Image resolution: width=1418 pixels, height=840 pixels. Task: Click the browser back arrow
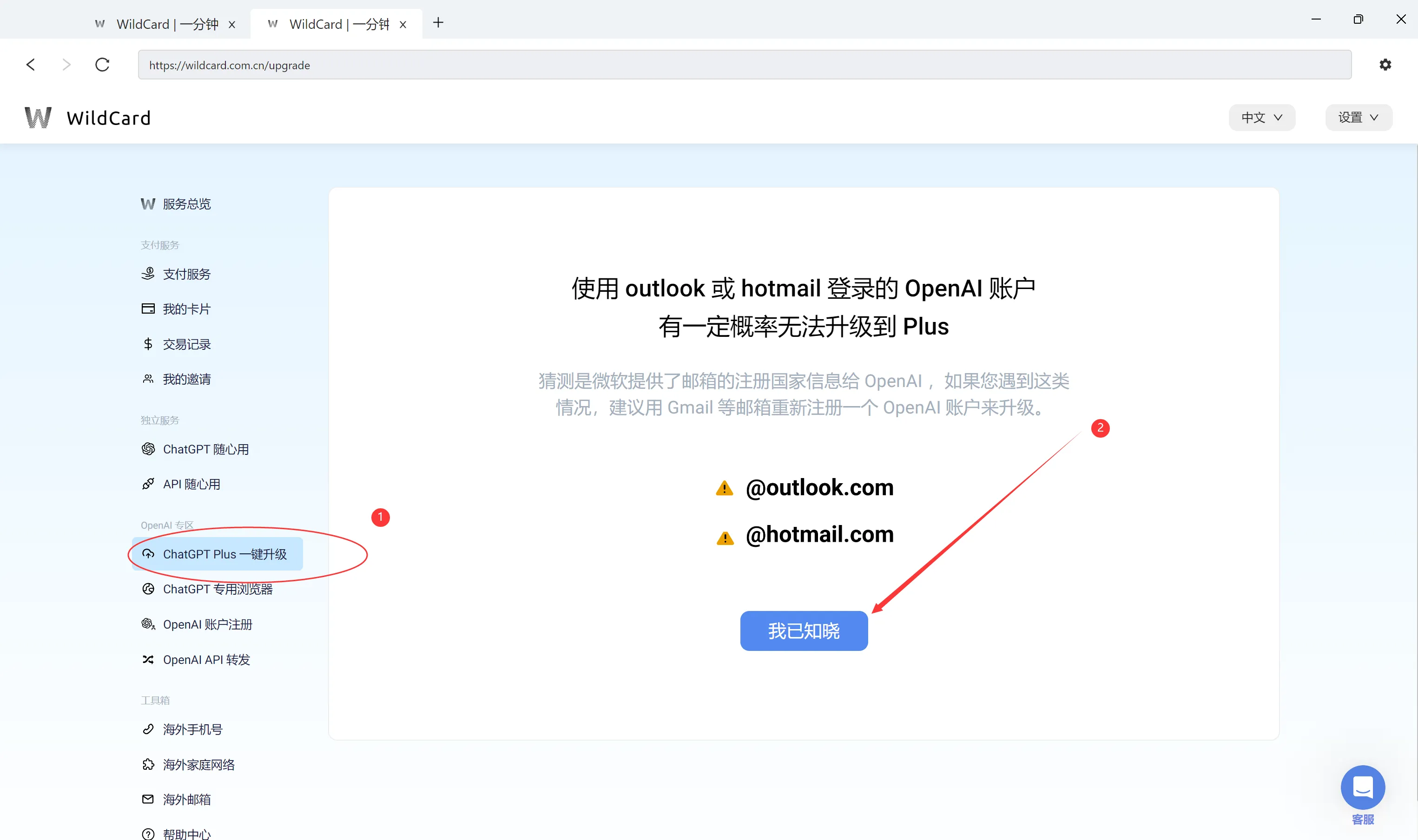tap(31, 65)
